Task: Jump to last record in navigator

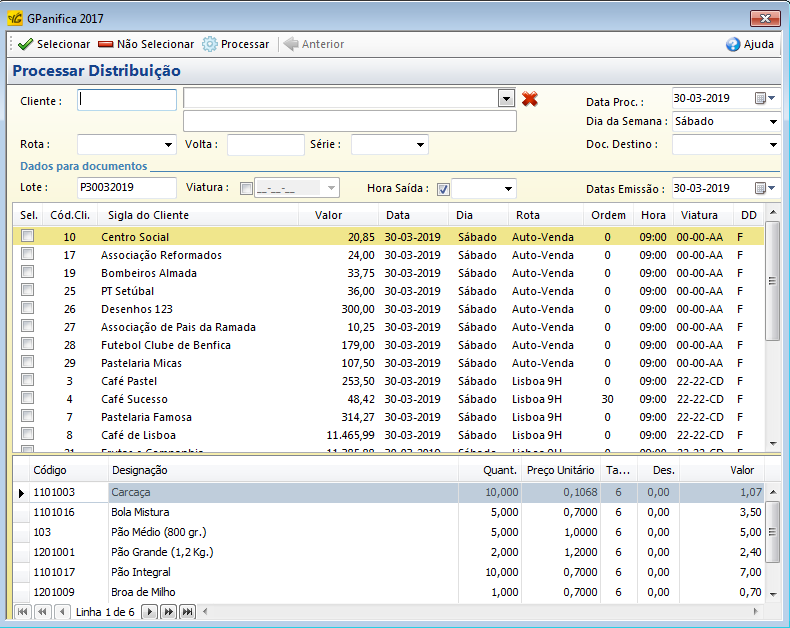Action: point(185,611)
